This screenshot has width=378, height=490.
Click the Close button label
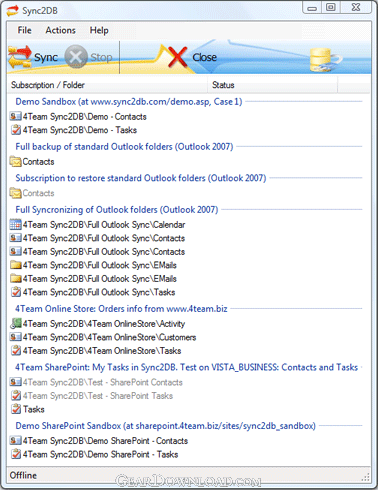(204, 57)
